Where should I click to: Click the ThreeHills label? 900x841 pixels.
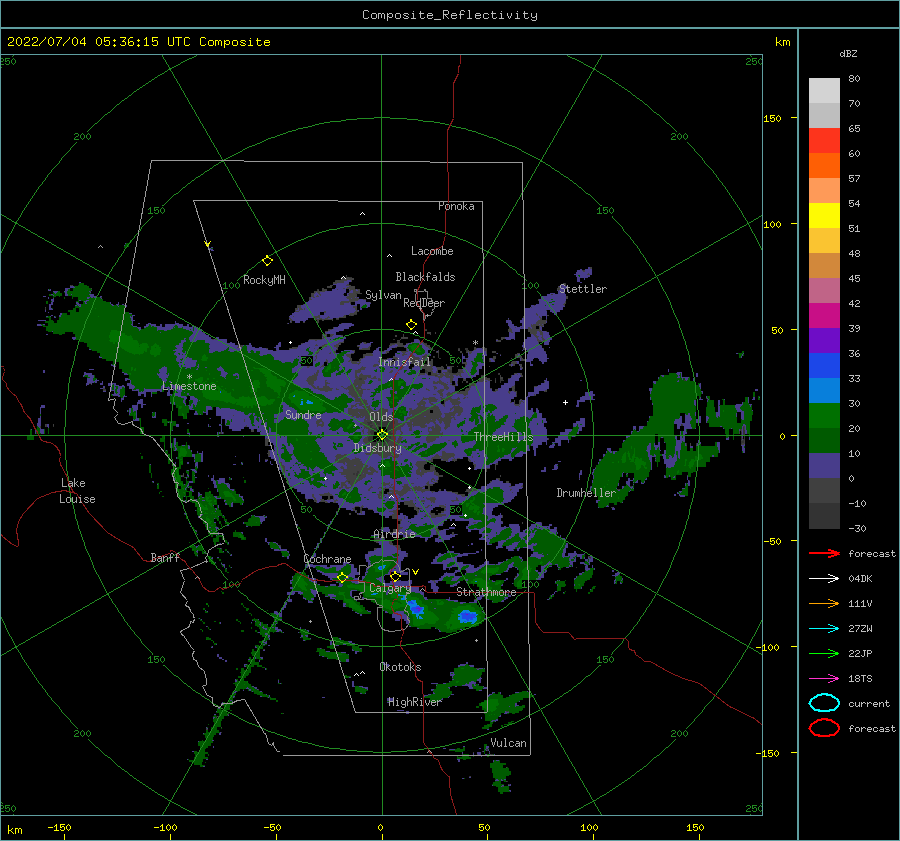point(503,437)
